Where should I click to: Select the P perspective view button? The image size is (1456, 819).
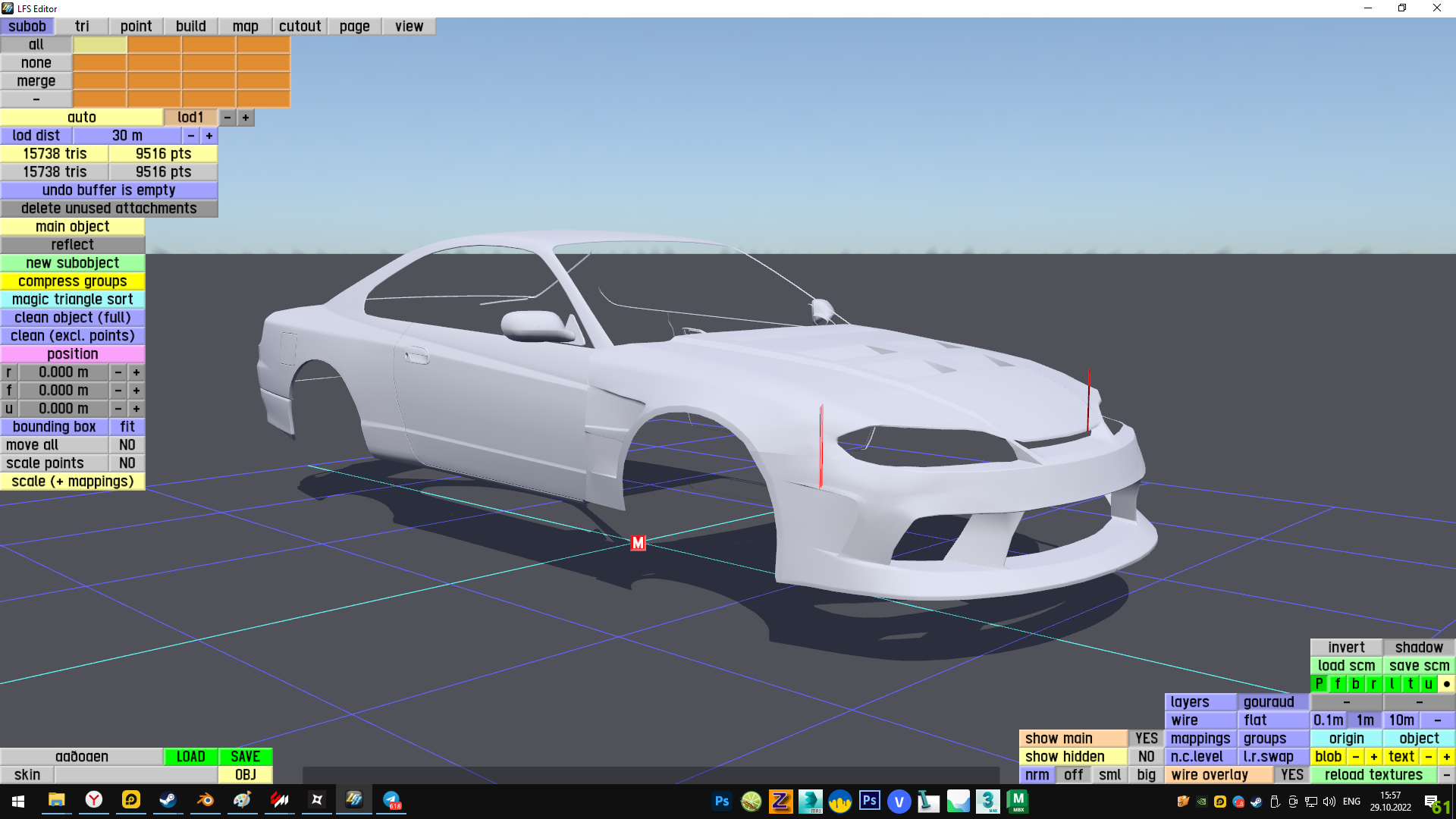[x=1319, y=684]
